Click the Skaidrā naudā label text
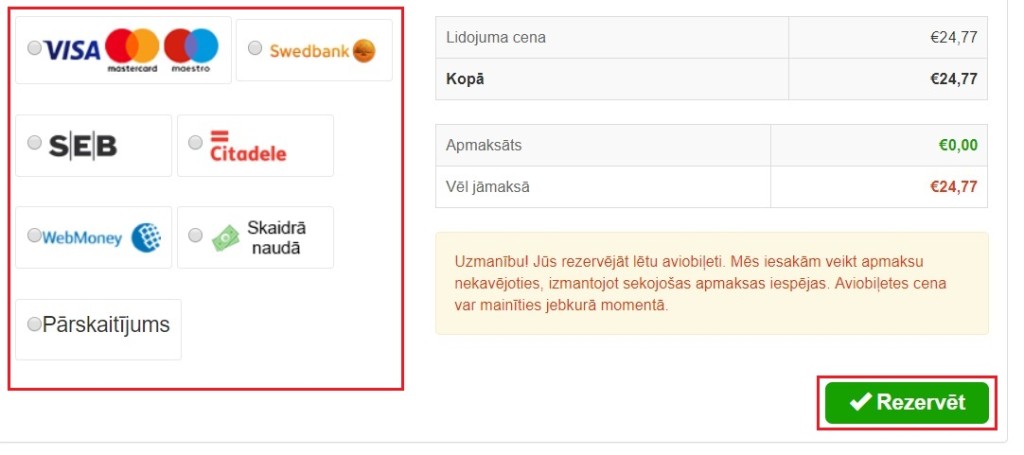The image size is (1024, 455). 274,237
